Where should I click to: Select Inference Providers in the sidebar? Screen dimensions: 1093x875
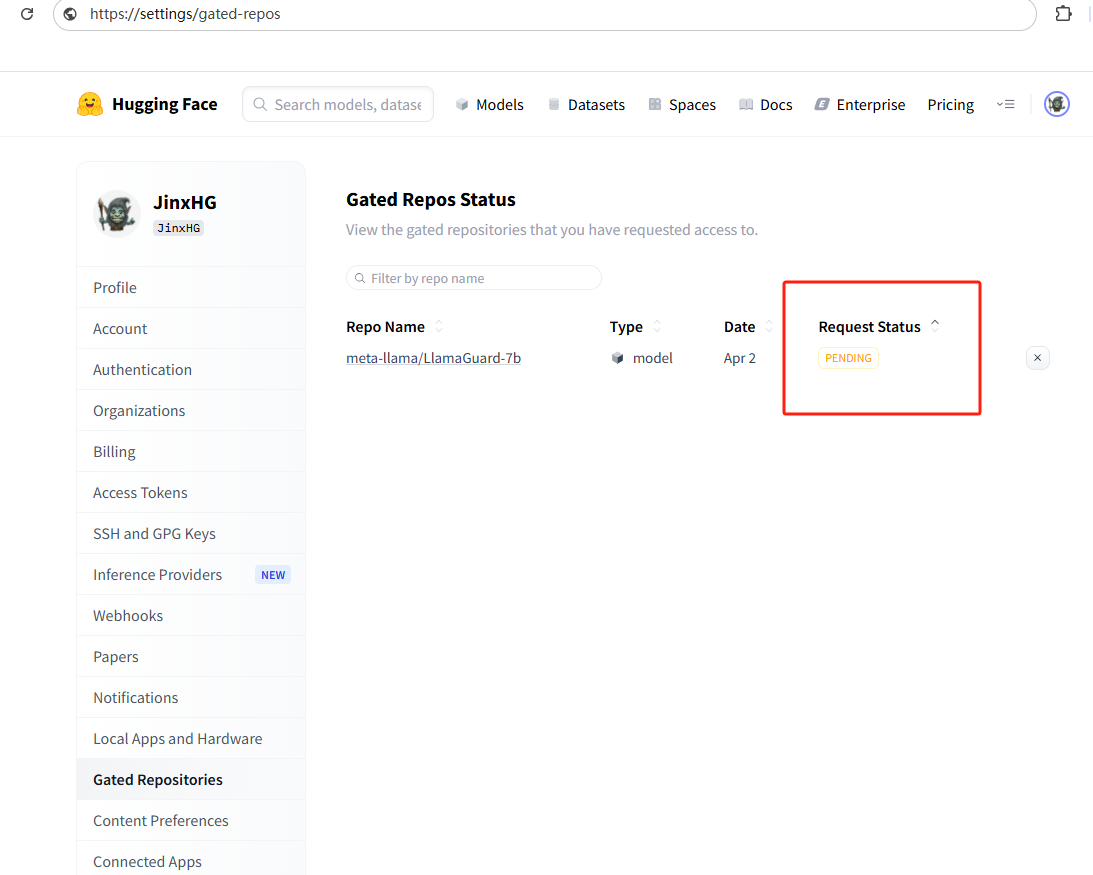(190, 575)
